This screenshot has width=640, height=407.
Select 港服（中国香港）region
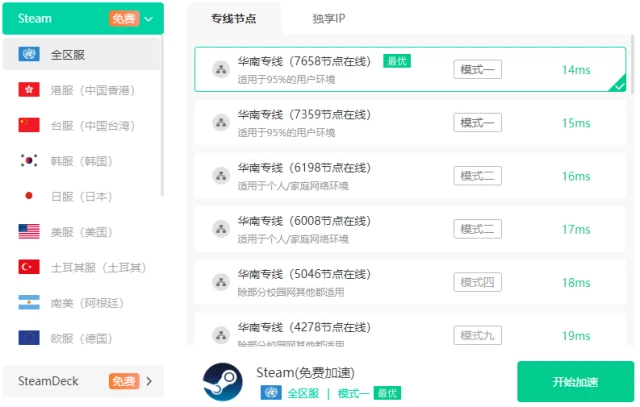click(x=81, y=89)
